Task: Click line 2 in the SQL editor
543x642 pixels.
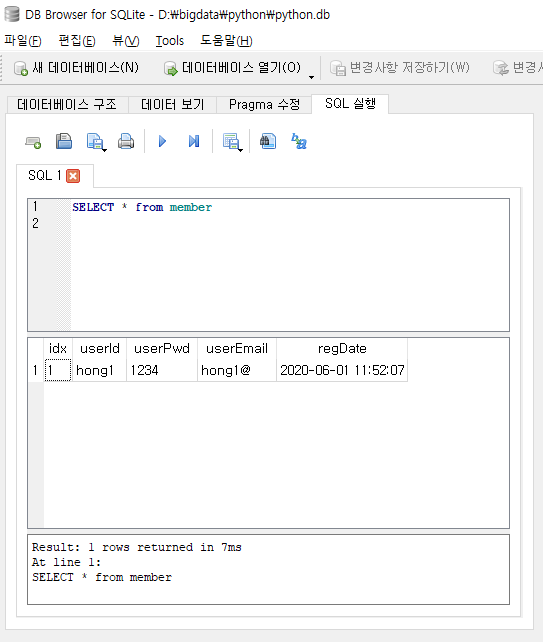Action: pyautogui.click(x=36, y=224)
